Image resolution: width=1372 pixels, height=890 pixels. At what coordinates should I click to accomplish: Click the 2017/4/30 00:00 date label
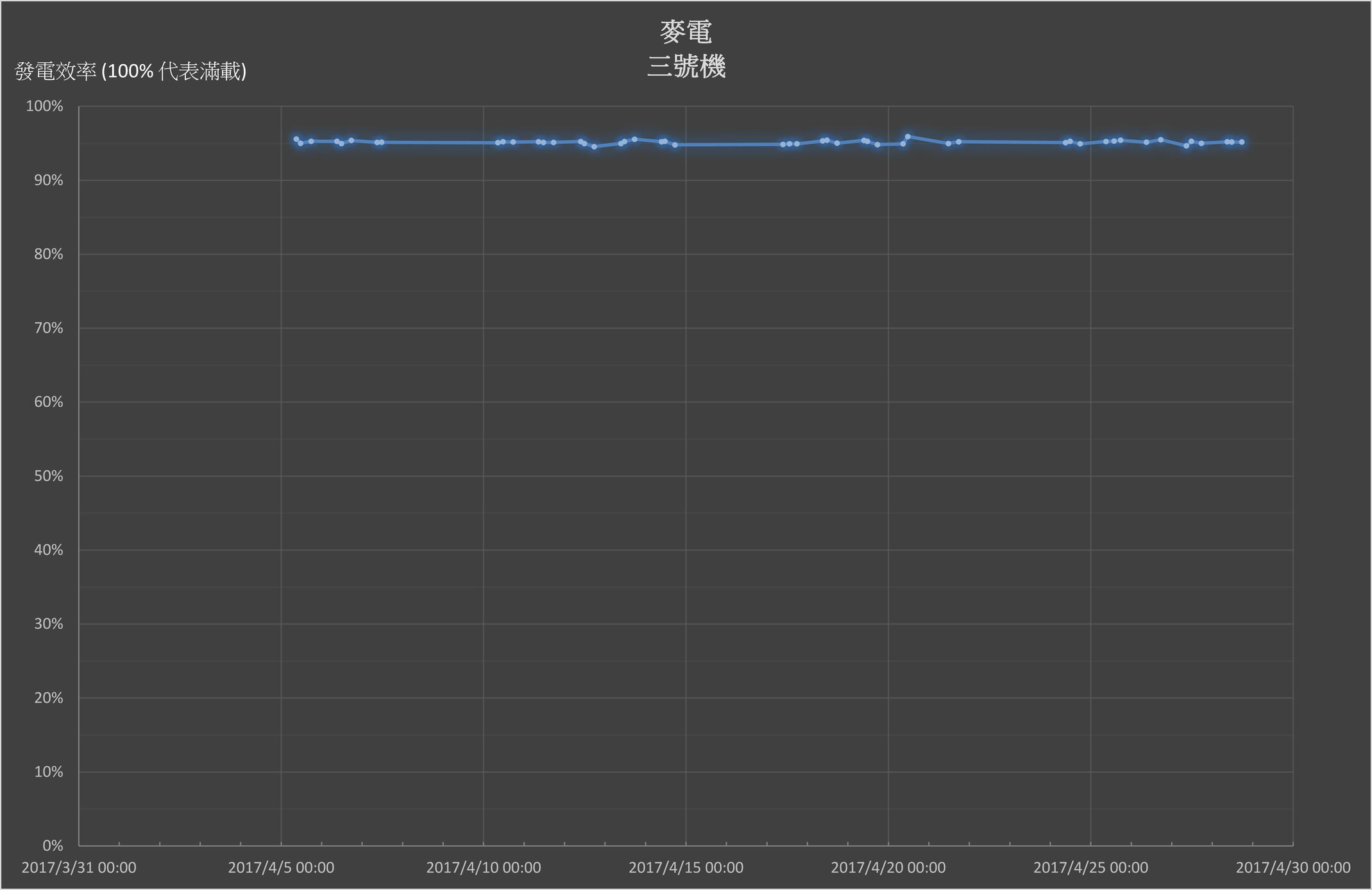[x=1293, y=868]
